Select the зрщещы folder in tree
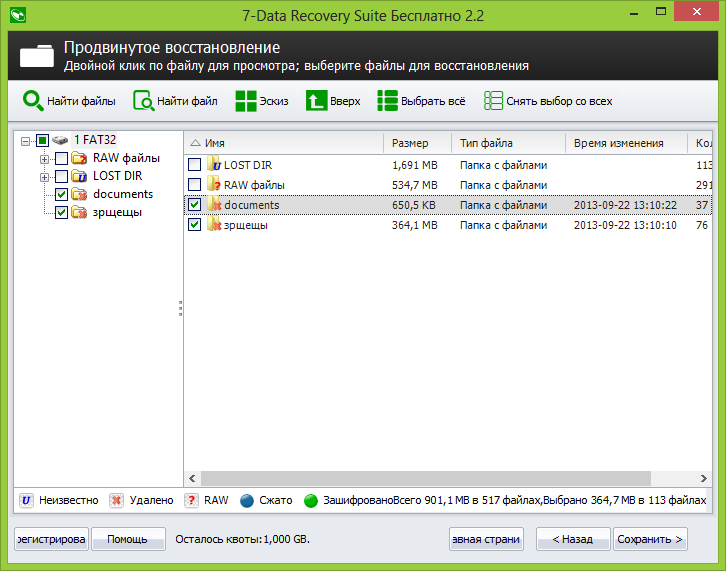The width and height of the screenshot is (726, 571). click(117, 212)
